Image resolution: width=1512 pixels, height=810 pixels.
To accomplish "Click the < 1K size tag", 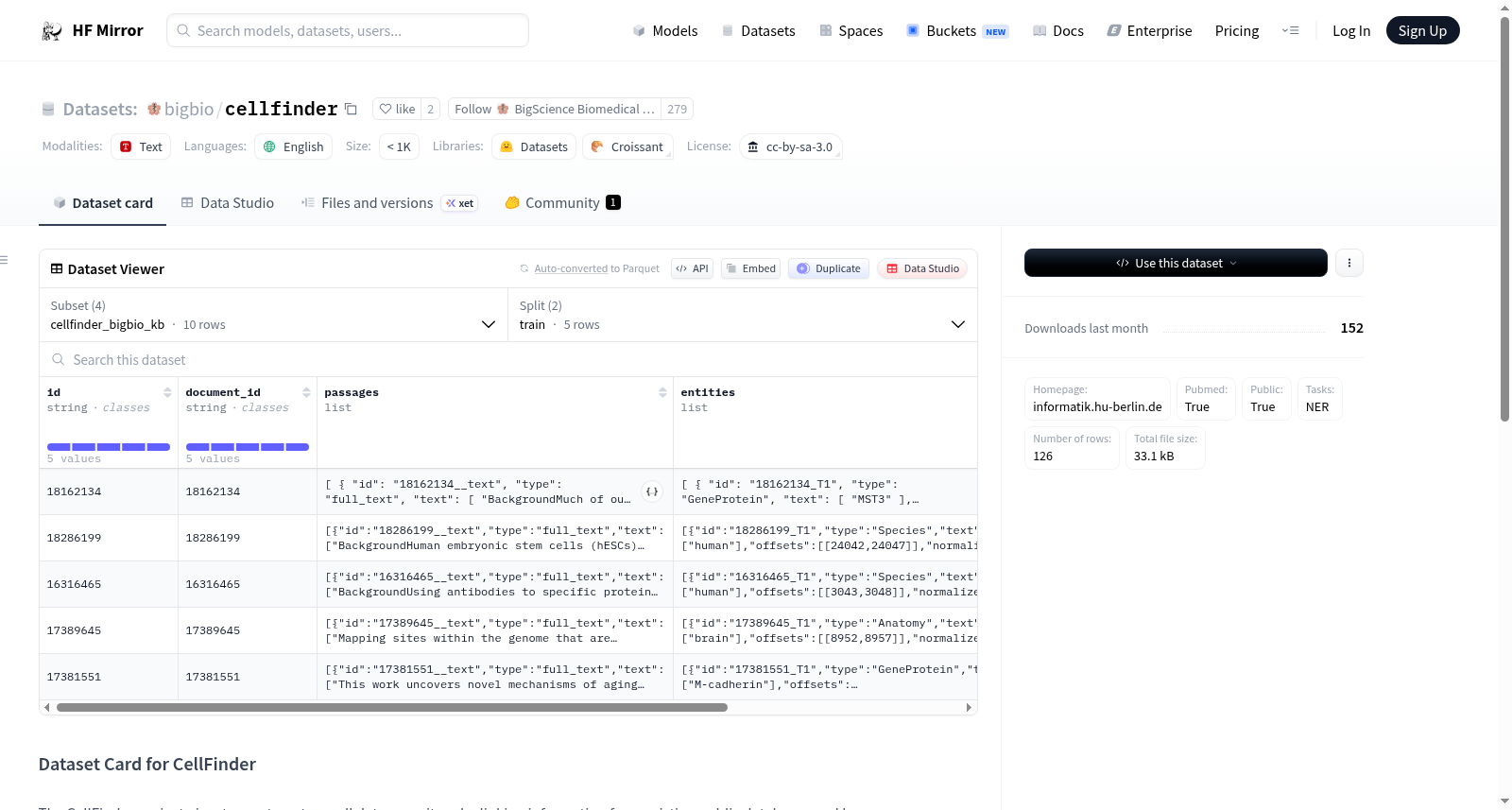I will click(399, 146).
